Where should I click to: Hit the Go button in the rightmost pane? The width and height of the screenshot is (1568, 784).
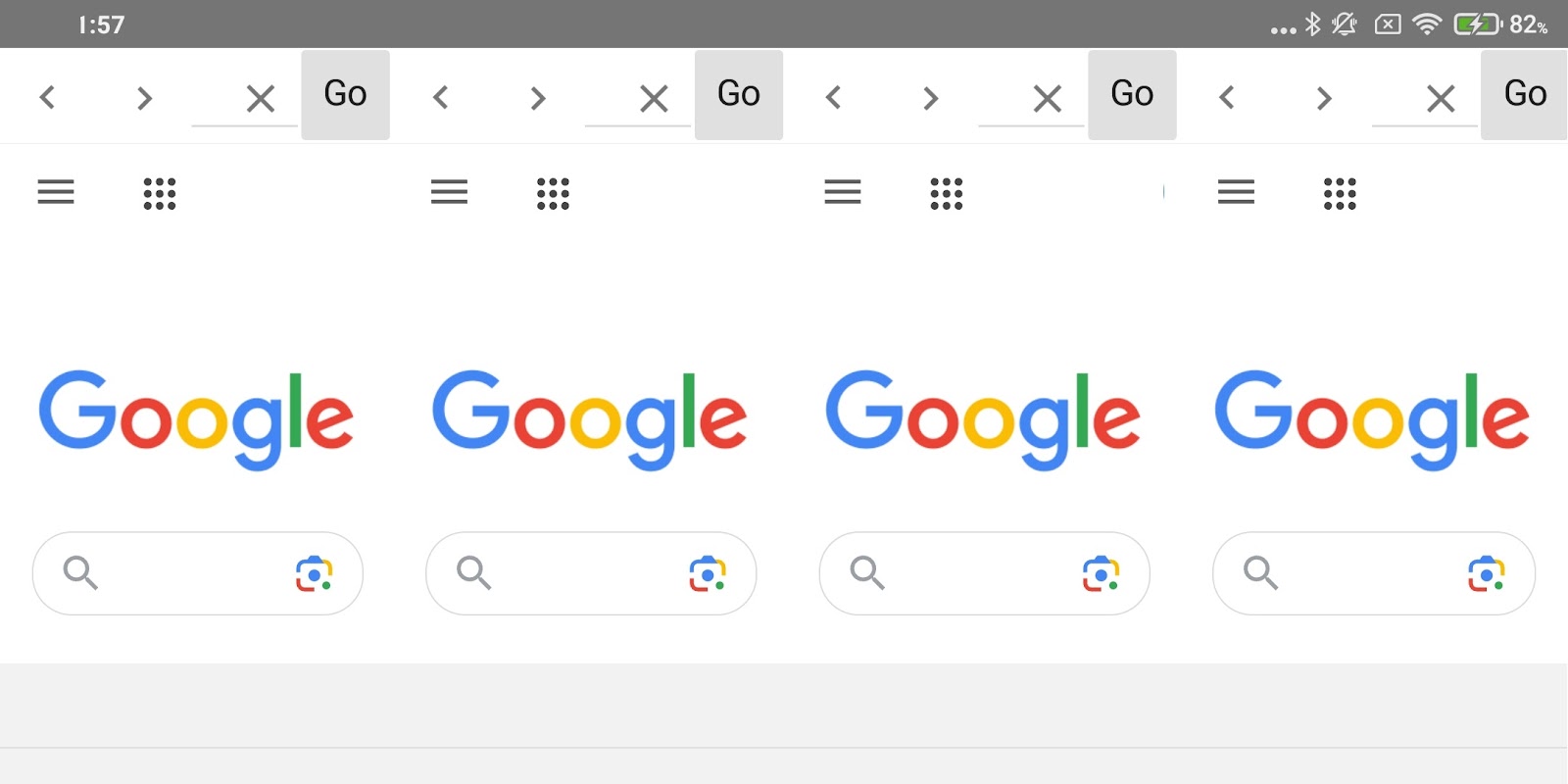[1524, 94]
